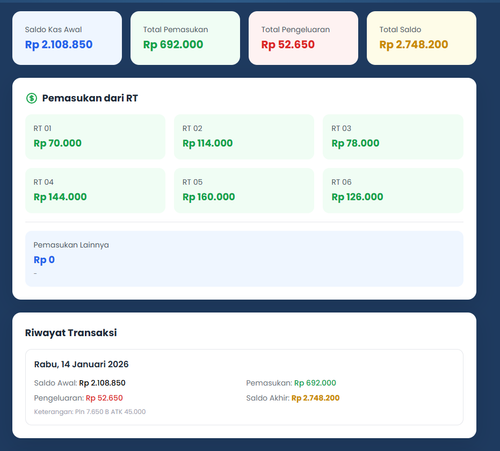The width and height of the screenshot is (500, 451).
Task: Click the Rp 78.000 amount
Action: click(355, 143)
